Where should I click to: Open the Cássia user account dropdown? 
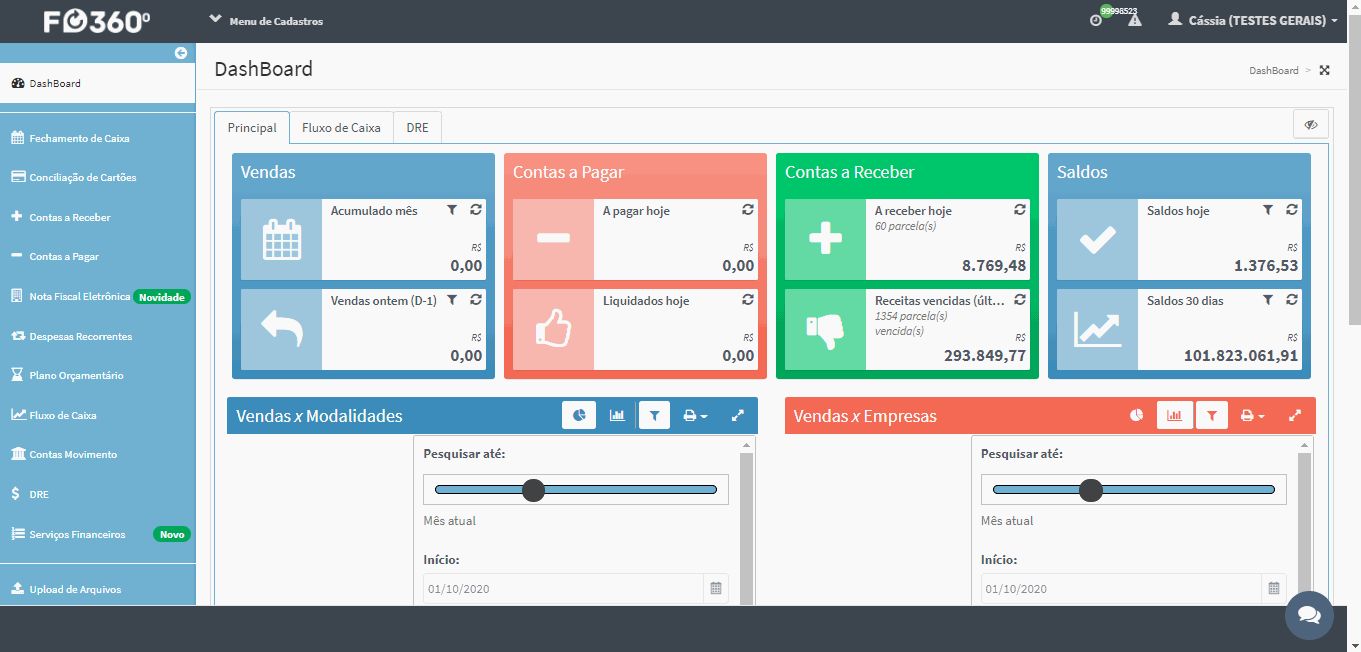[x=1252, y=20]
